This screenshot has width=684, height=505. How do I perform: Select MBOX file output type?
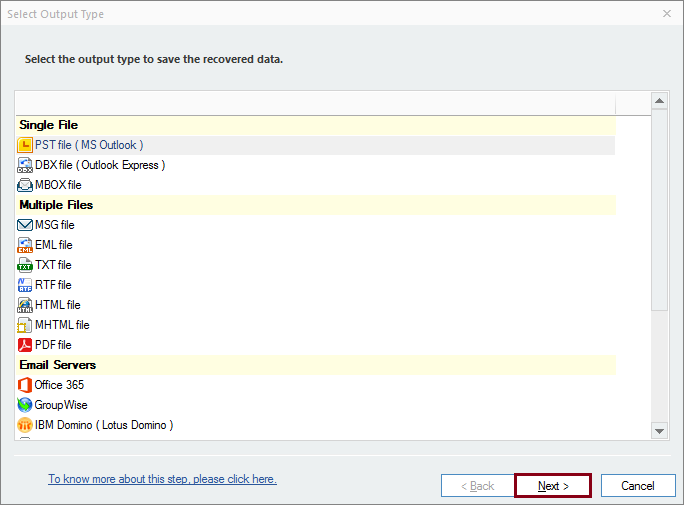[x=315, y=185]
